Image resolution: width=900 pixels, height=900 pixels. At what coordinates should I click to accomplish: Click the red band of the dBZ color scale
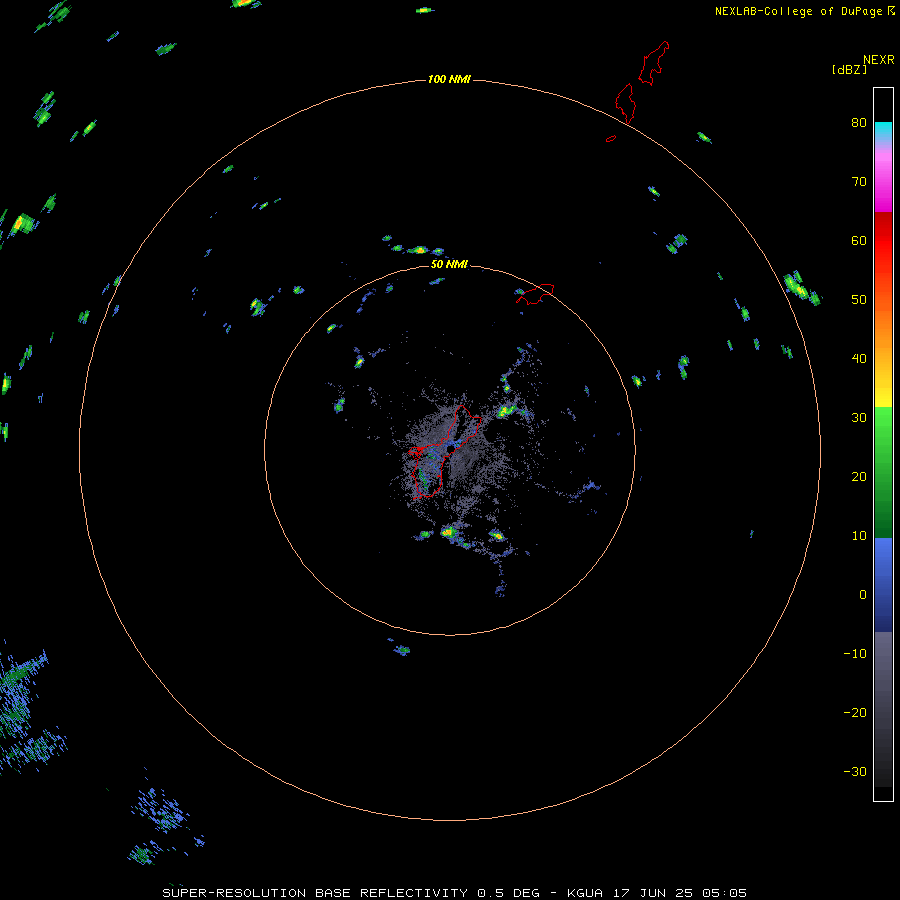[x=883, y=241]
